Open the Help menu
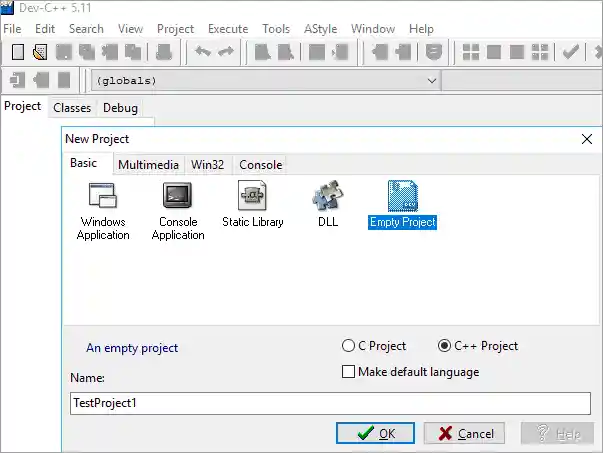 [421, 29]
